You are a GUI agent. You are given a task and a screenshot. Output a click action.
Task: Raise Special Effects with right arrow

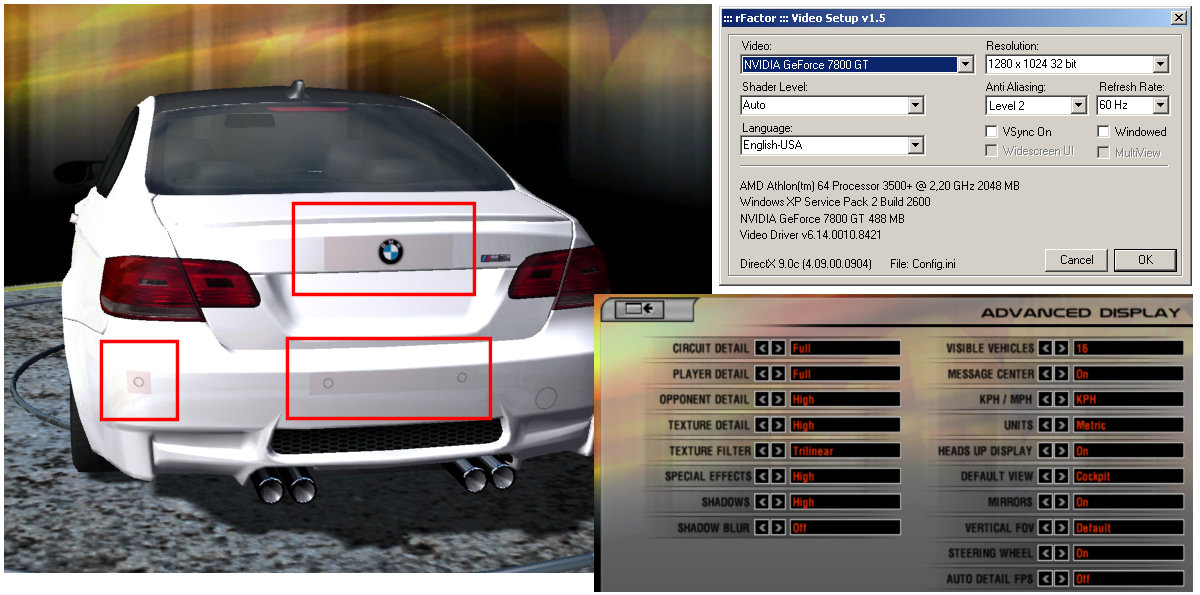point(778,476)
